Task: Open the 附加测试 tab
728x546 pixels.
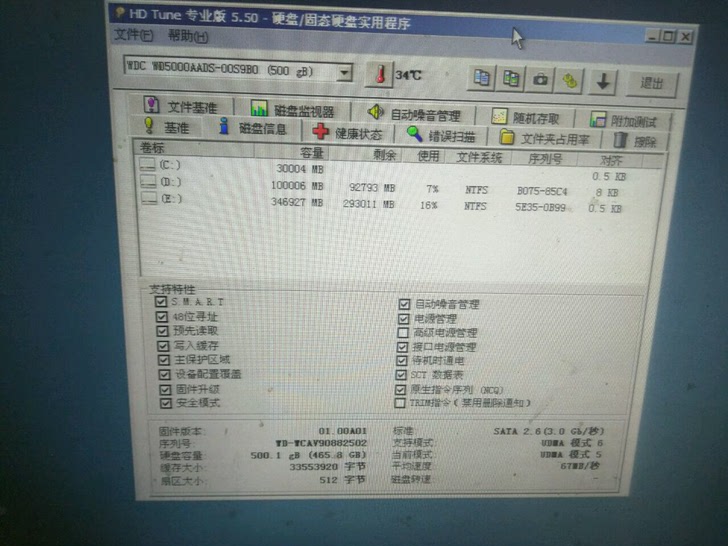Action: tap(623, 121)
